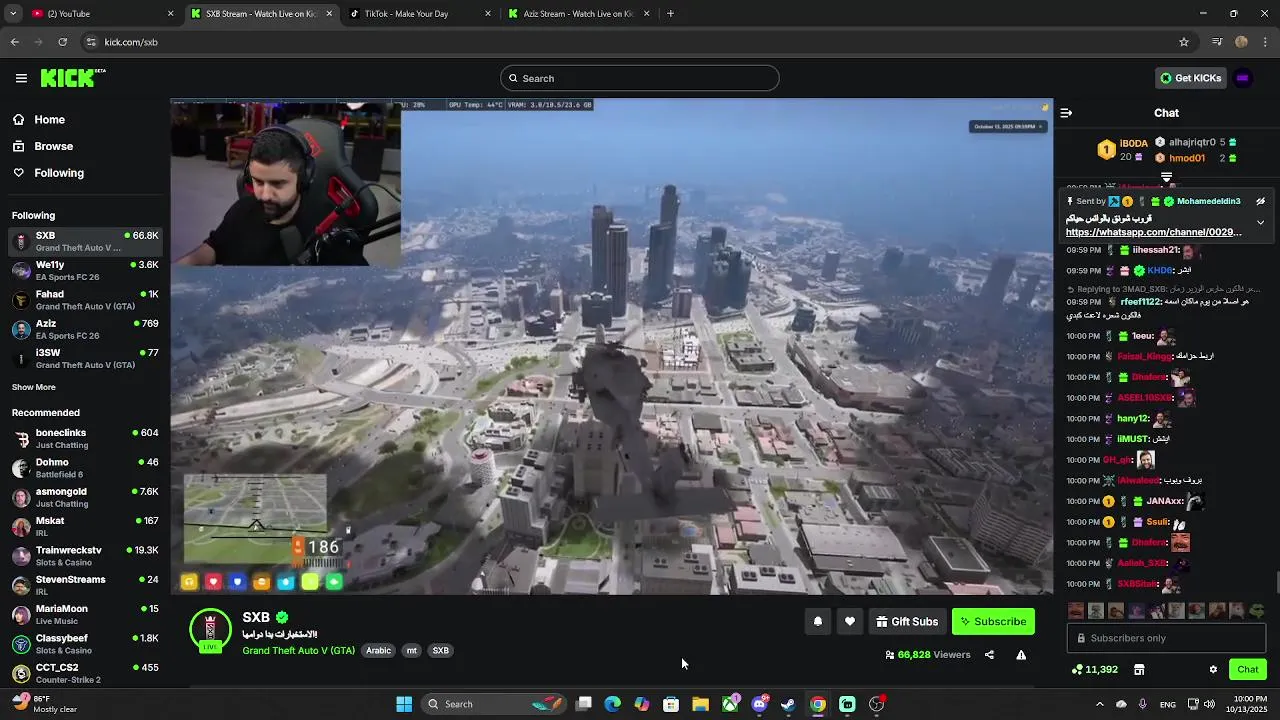
Task: Open tab search dropdown arrow
Action: [12, 14]
